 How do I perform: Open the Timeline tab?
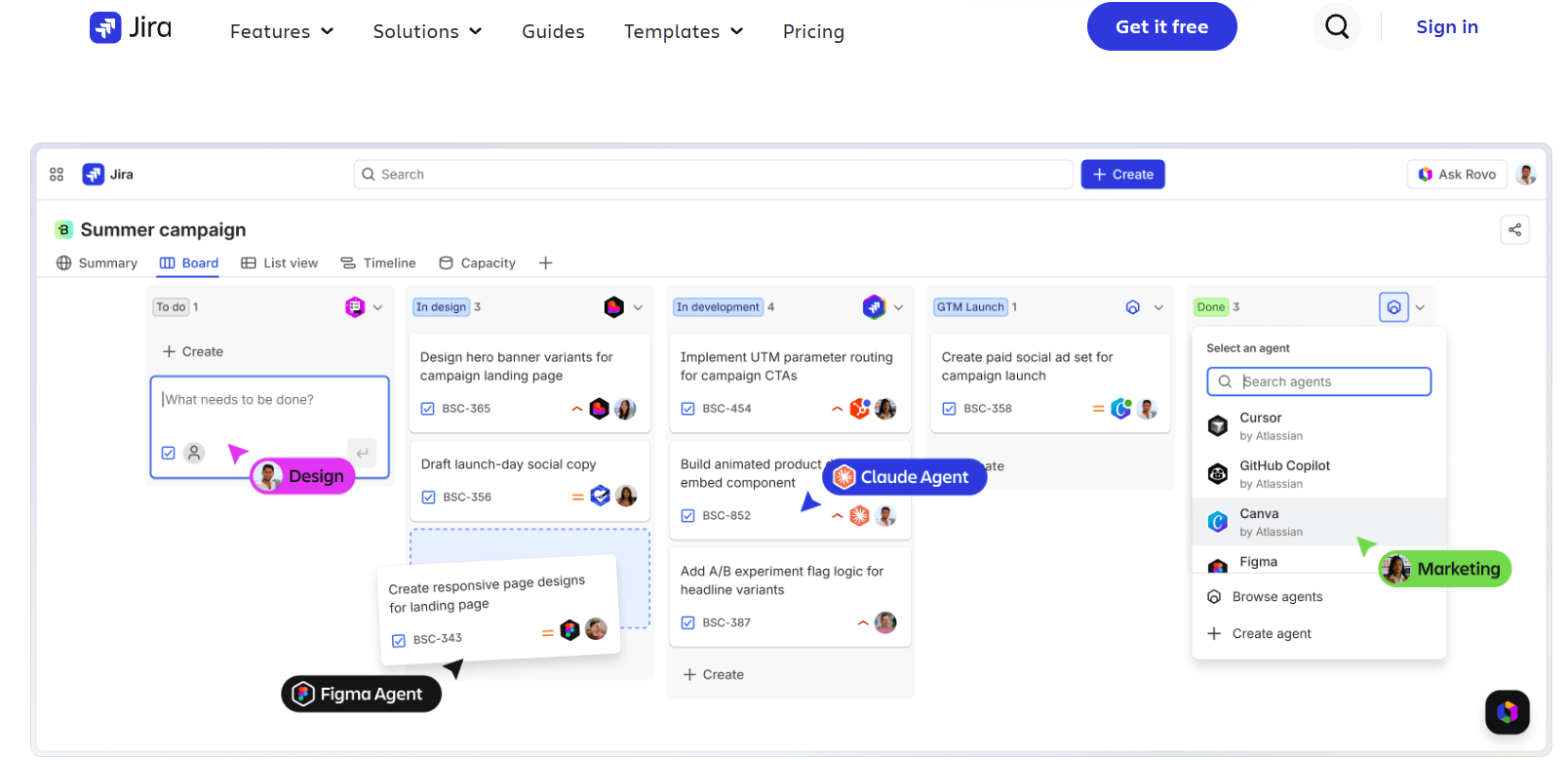click(x=378, y=263)
